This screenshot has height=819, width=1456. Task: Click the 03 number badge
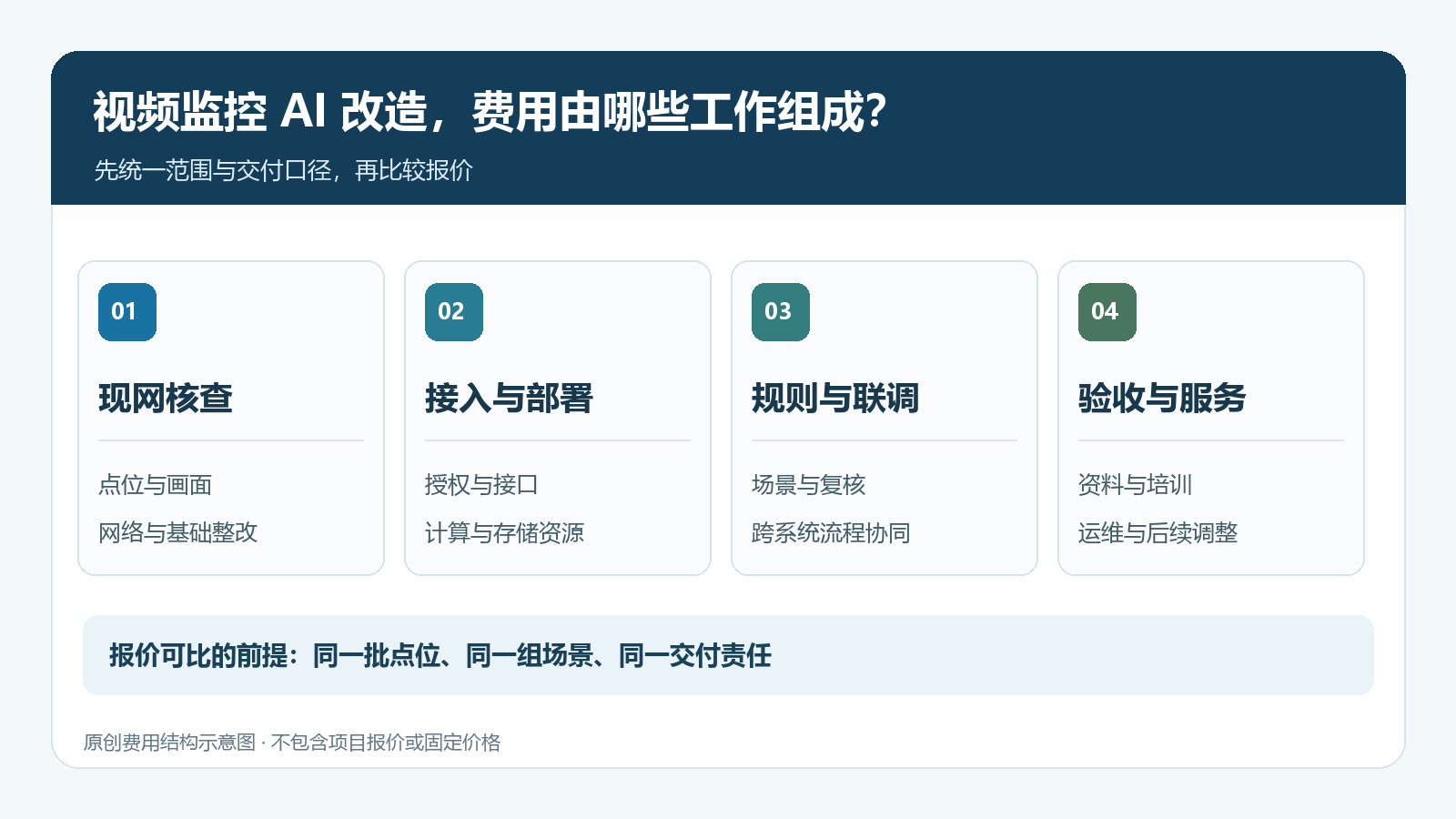(x=781, y=312)
